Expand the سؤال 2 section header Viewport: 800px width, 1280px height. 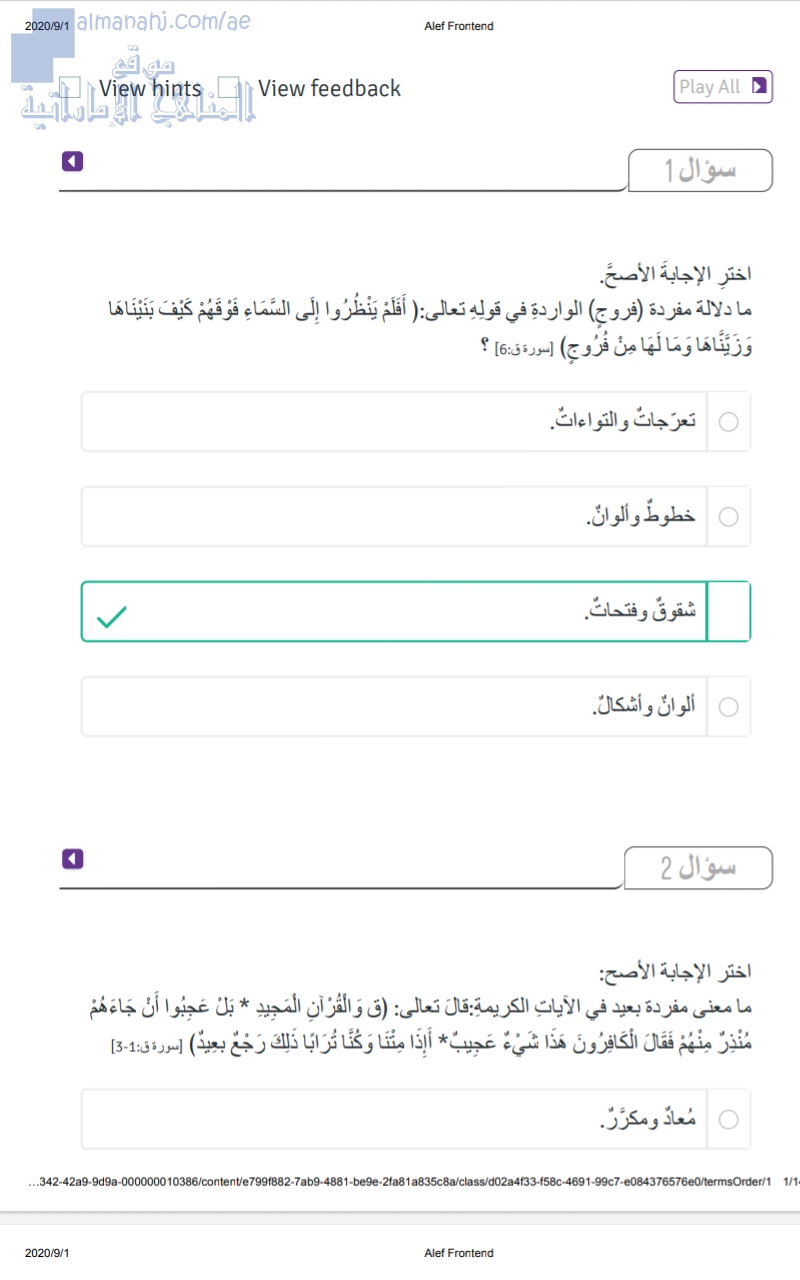pos(699,868)
